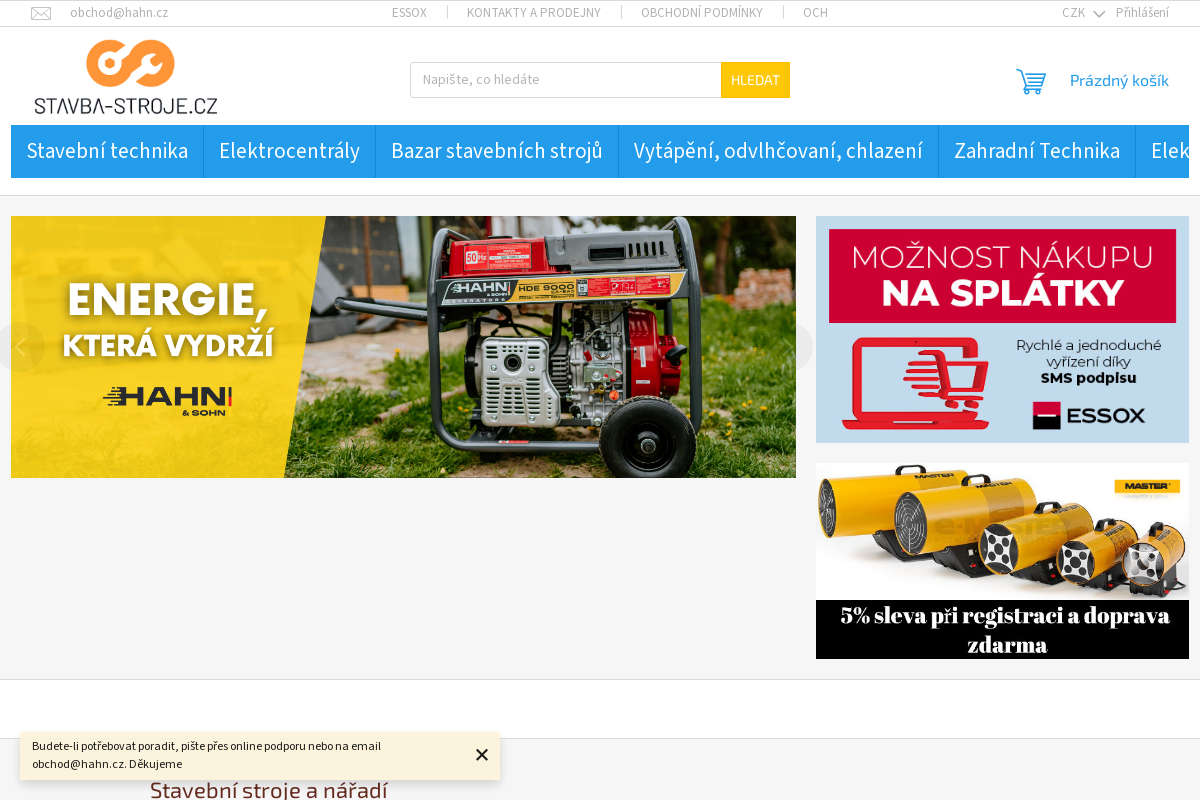Read the OBCHODNÍ PODMÍNKY terms
Screen dimensions: 1200x800
click(702, 13)
